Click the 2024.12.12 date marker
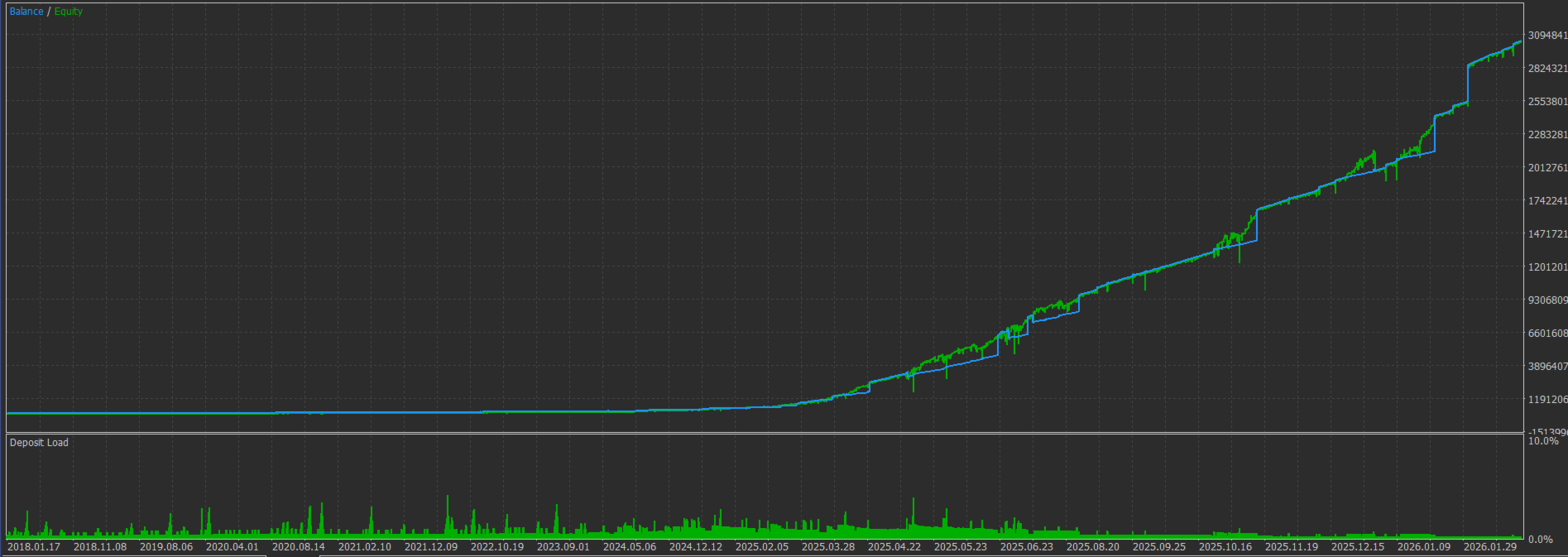The height and width of the screenshot is (557, 1568). [696, 547]
